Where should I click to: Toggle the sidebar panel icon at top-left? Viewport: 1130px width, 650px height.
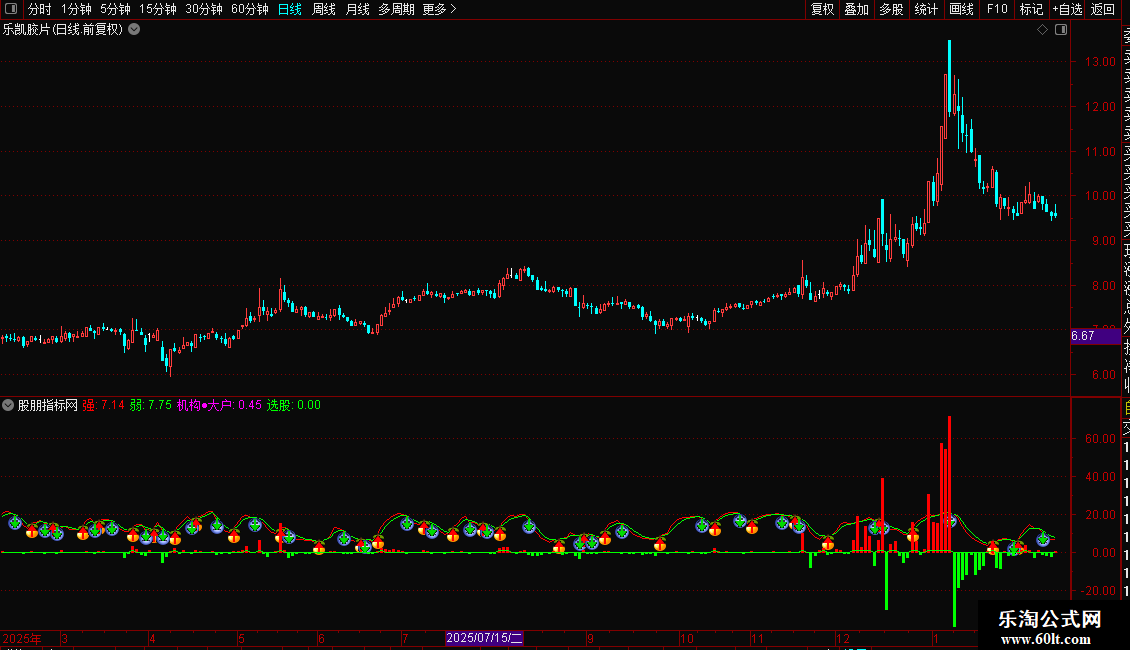click(x=11, y=9)
